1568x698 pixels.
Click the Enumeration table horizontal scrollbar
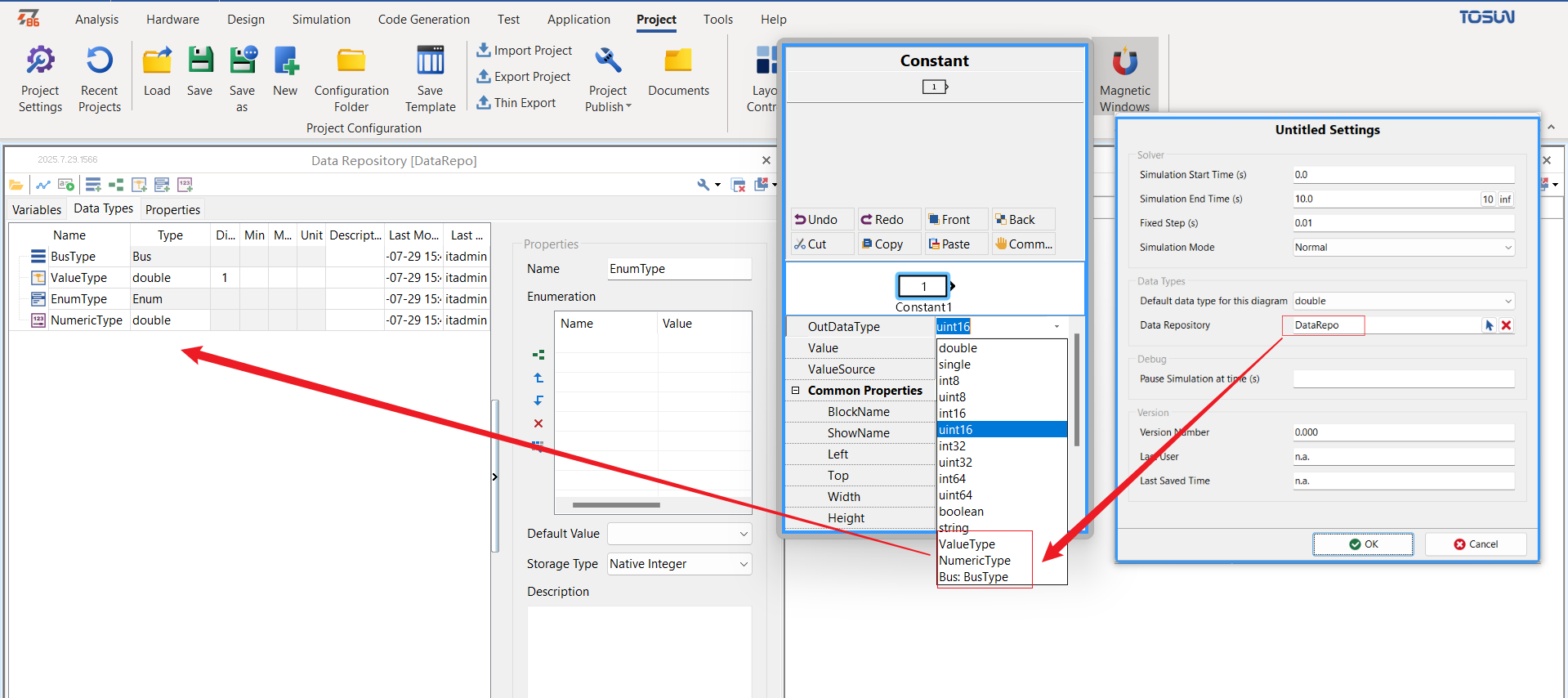616,505
